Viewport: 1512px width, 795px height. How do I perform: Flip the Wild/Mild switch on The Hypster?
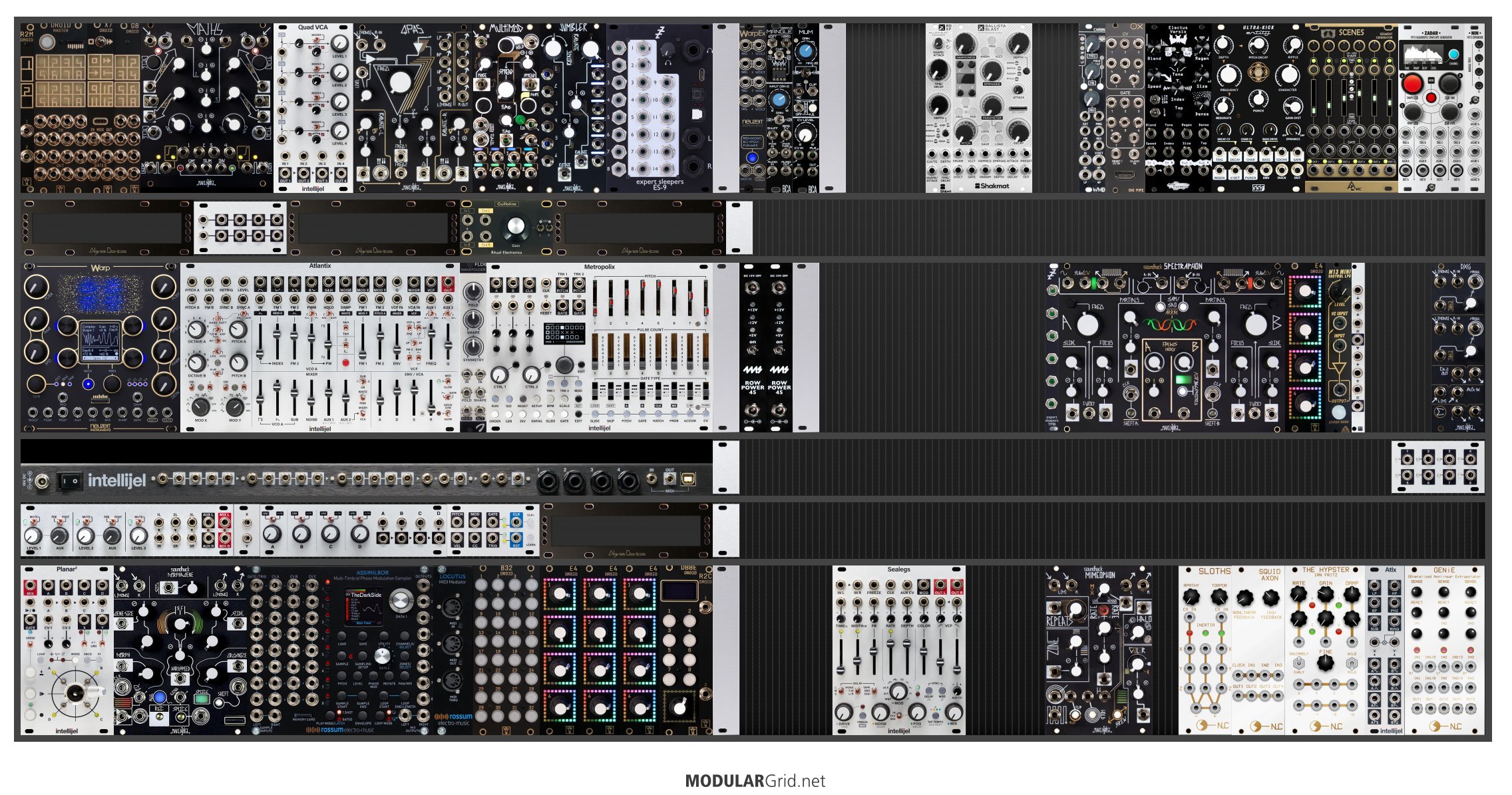pos(1352,663)
